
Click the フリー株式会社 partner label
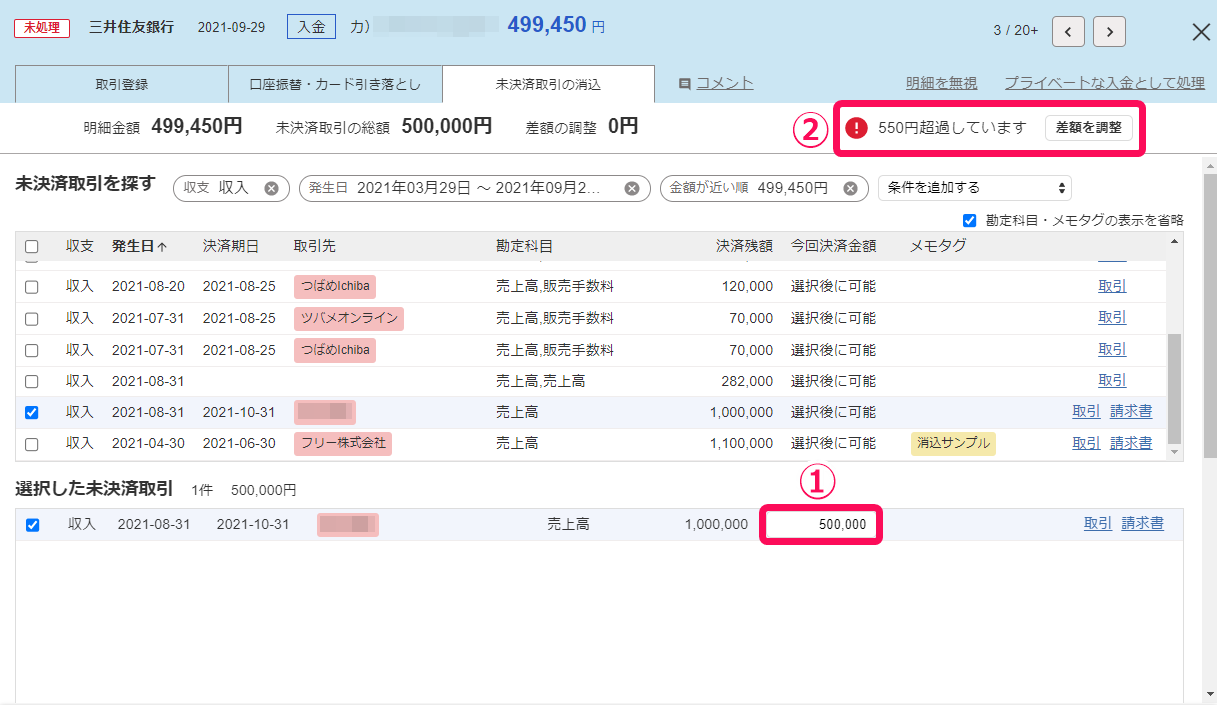(x=343, y=443)
